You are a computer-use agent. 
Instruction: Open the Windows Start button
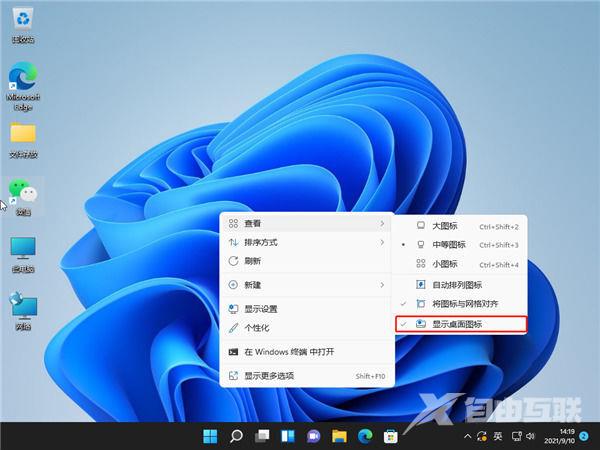coord(210,436)
